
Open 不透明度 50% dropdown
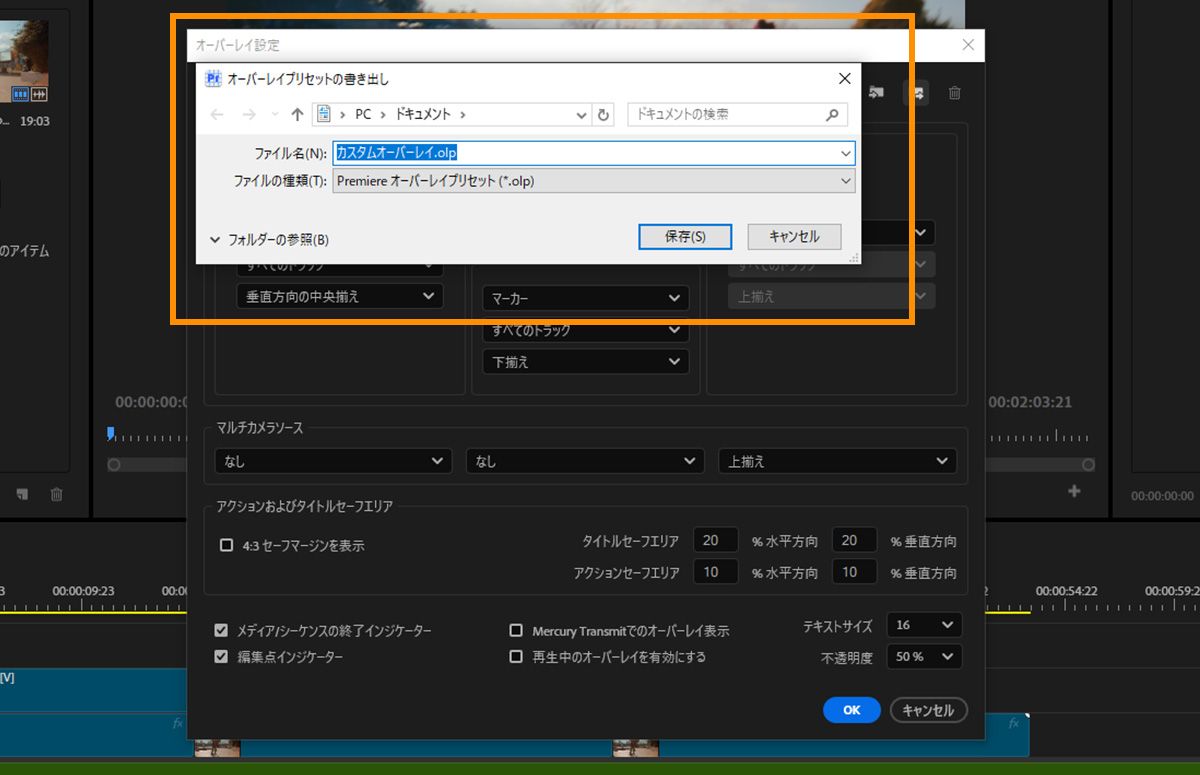[x=924, y=657]
